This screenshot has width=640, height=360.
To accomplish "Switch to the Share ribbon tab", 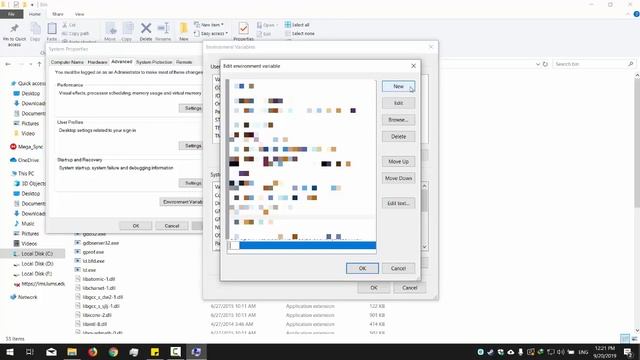I will pos(58,14).
